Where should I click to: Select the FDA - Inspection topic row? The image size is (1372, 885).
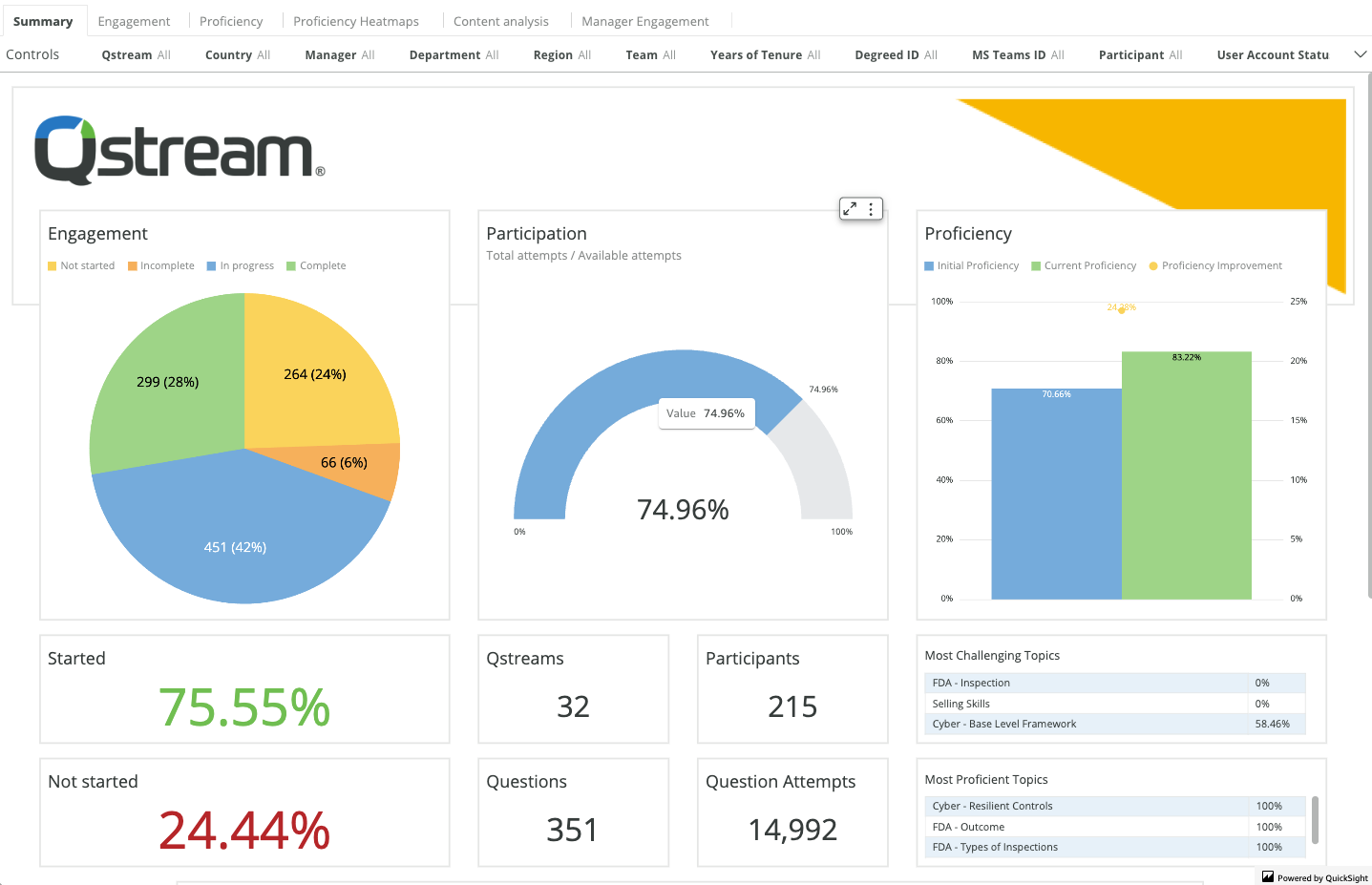[1114, 683]
